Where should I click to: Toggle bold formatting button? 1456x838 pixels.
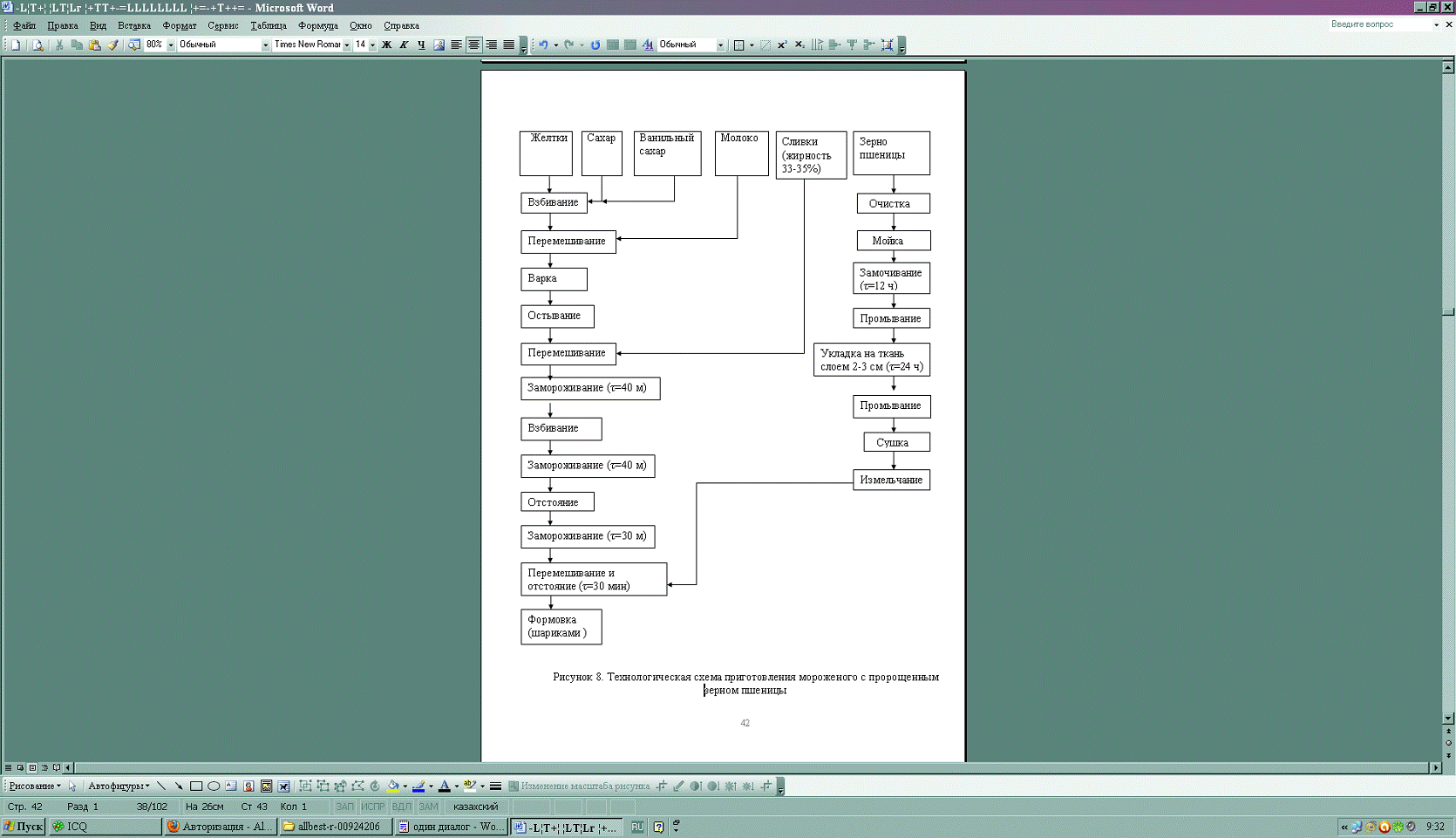(386, 44)
